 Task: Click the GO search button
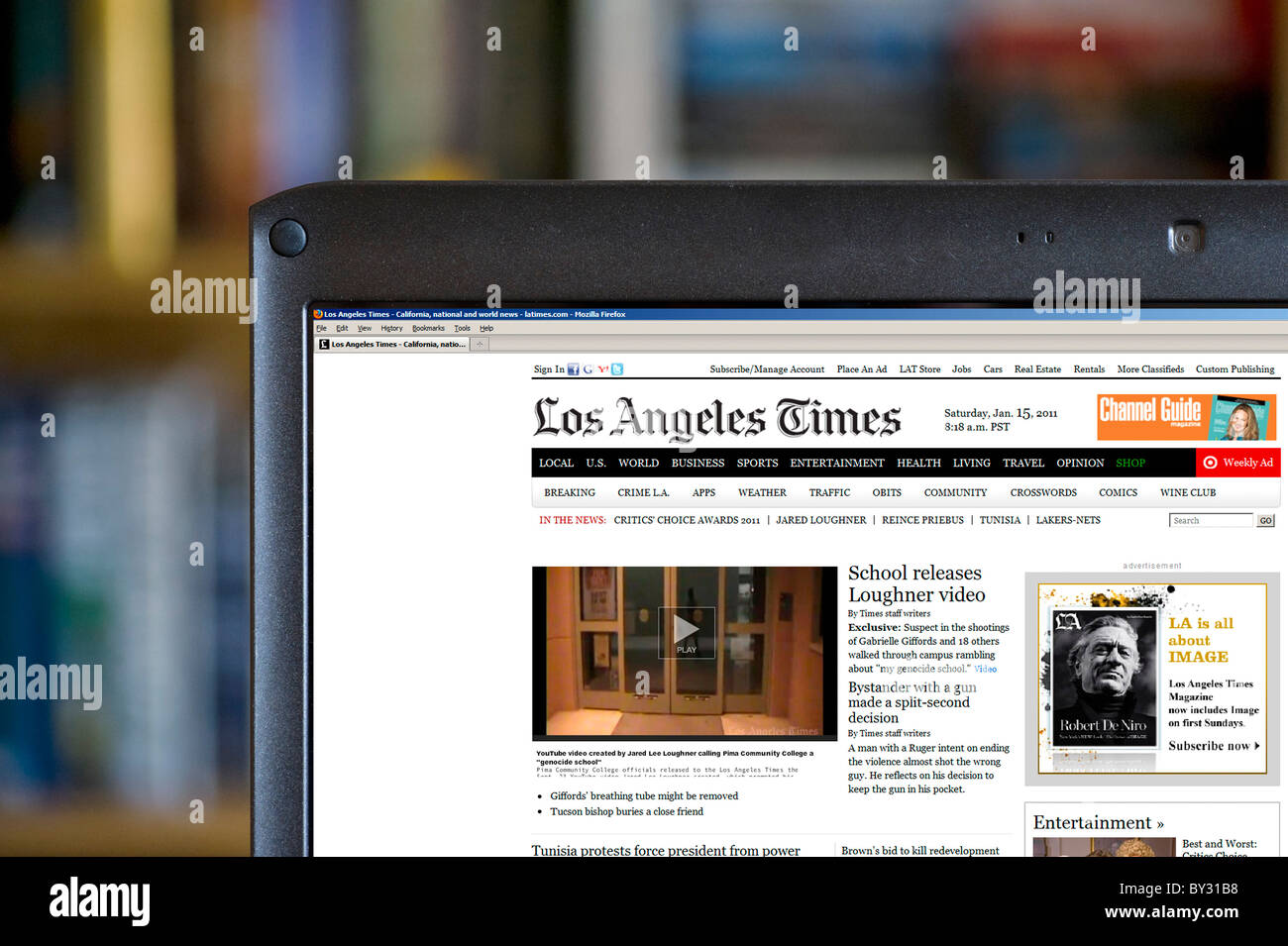[x=1265, y=520]
